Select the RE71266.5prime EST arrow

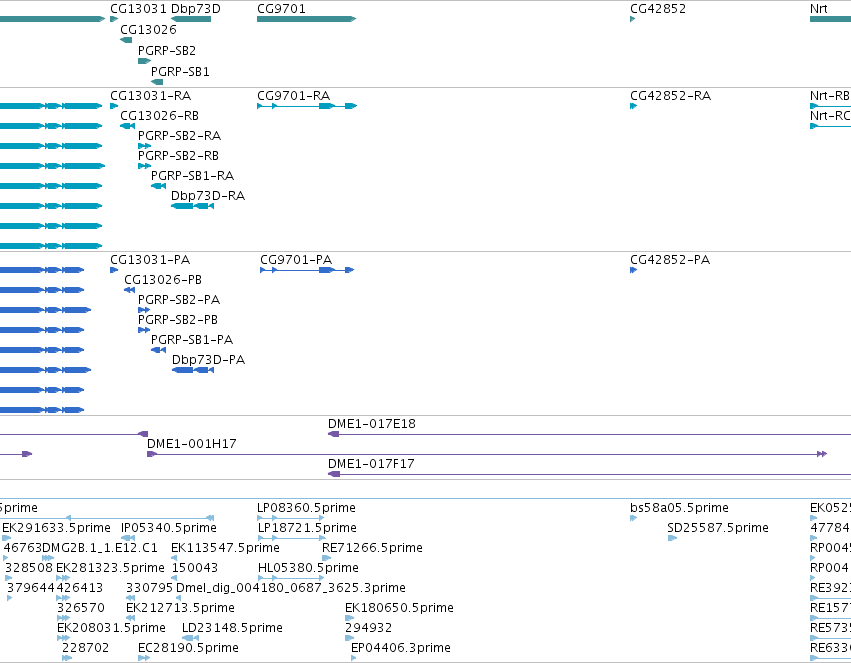pyautogui.click(x=326, y=558)
